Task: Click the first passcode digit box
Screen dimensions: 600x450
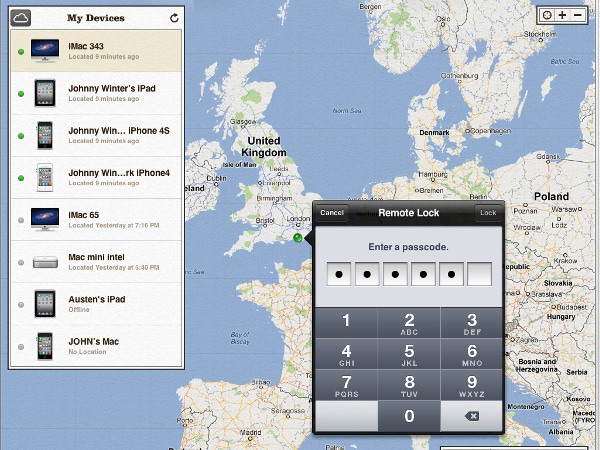Action: (x=339, y=274)
